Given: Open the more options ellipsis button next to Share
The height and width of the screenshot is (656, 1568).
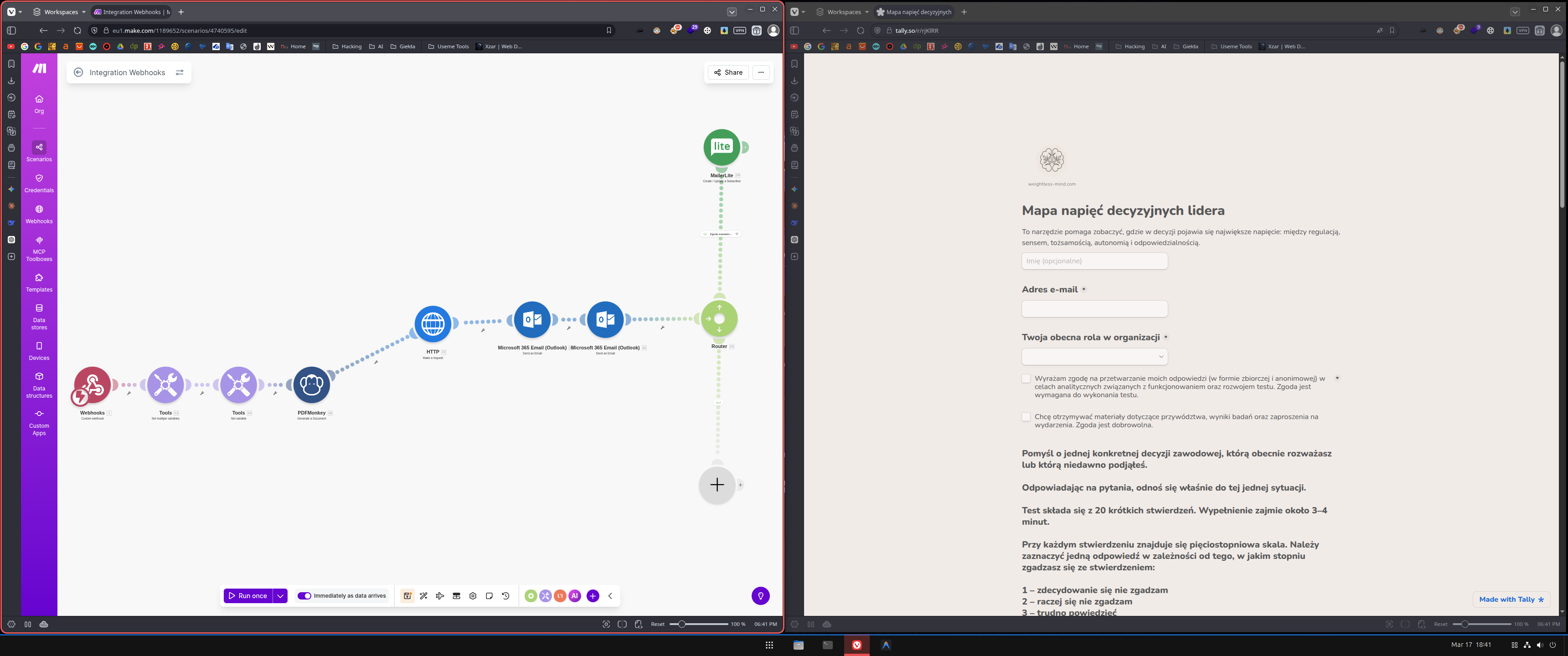Looking at the screenshot, I should pos(761,72).
